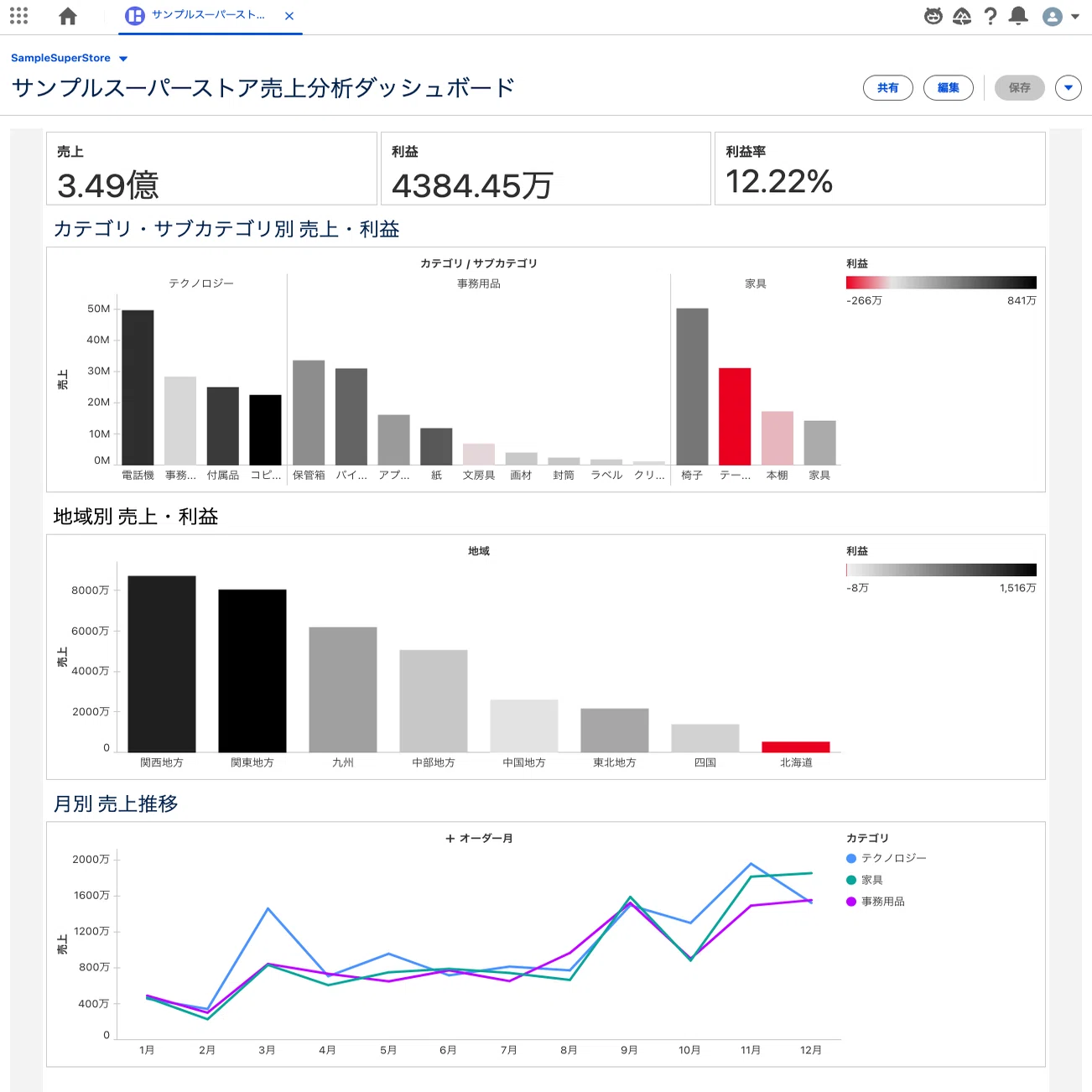Screen dimensions: 1092x1092
Task: Click the 12月 label on month axis
Action: pos(811,1050)
